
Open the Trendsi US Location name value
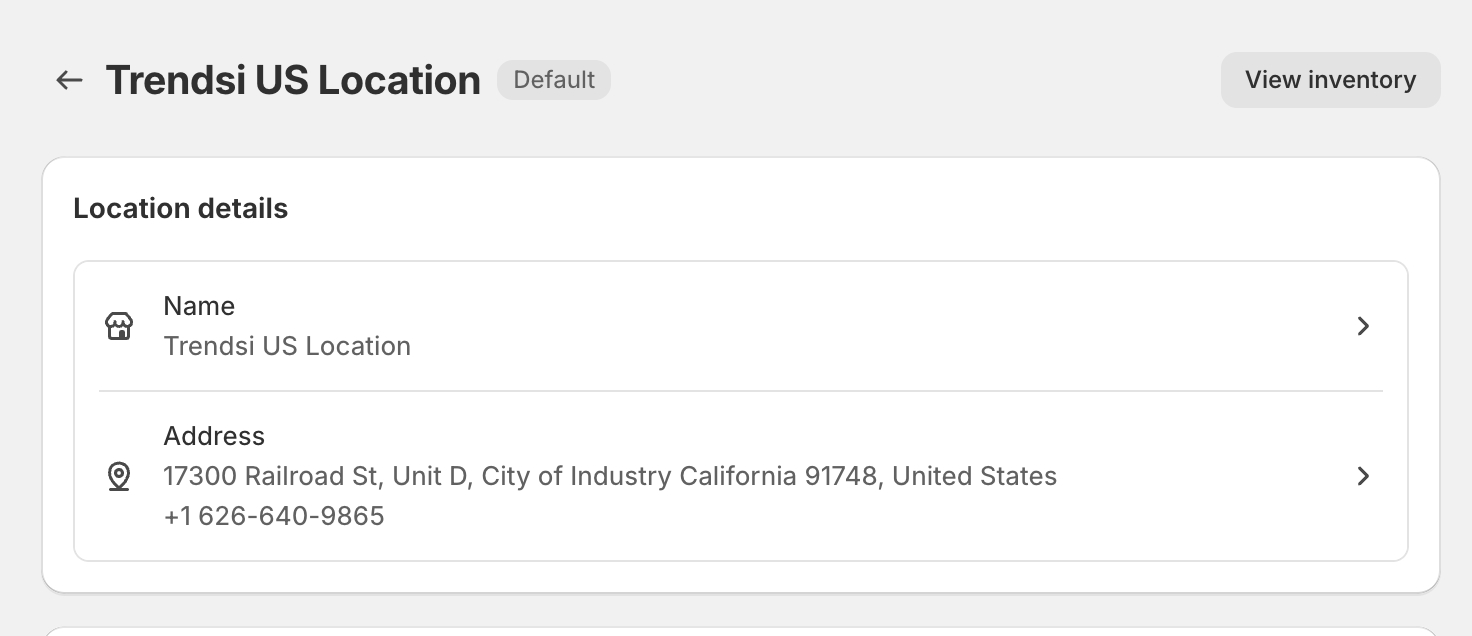(x=287, y=346)
